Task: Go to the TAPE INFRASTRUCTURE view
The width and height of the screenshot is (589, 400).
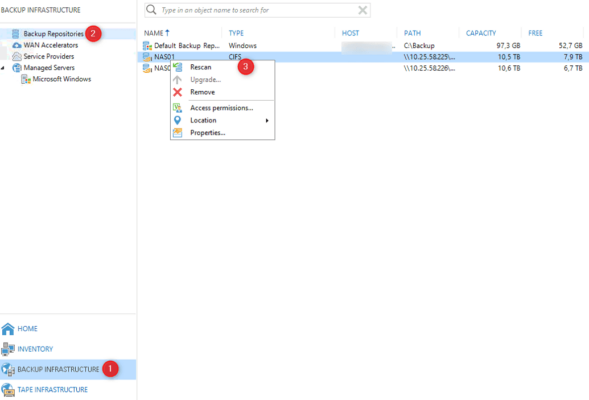Action: coord(53,390)
